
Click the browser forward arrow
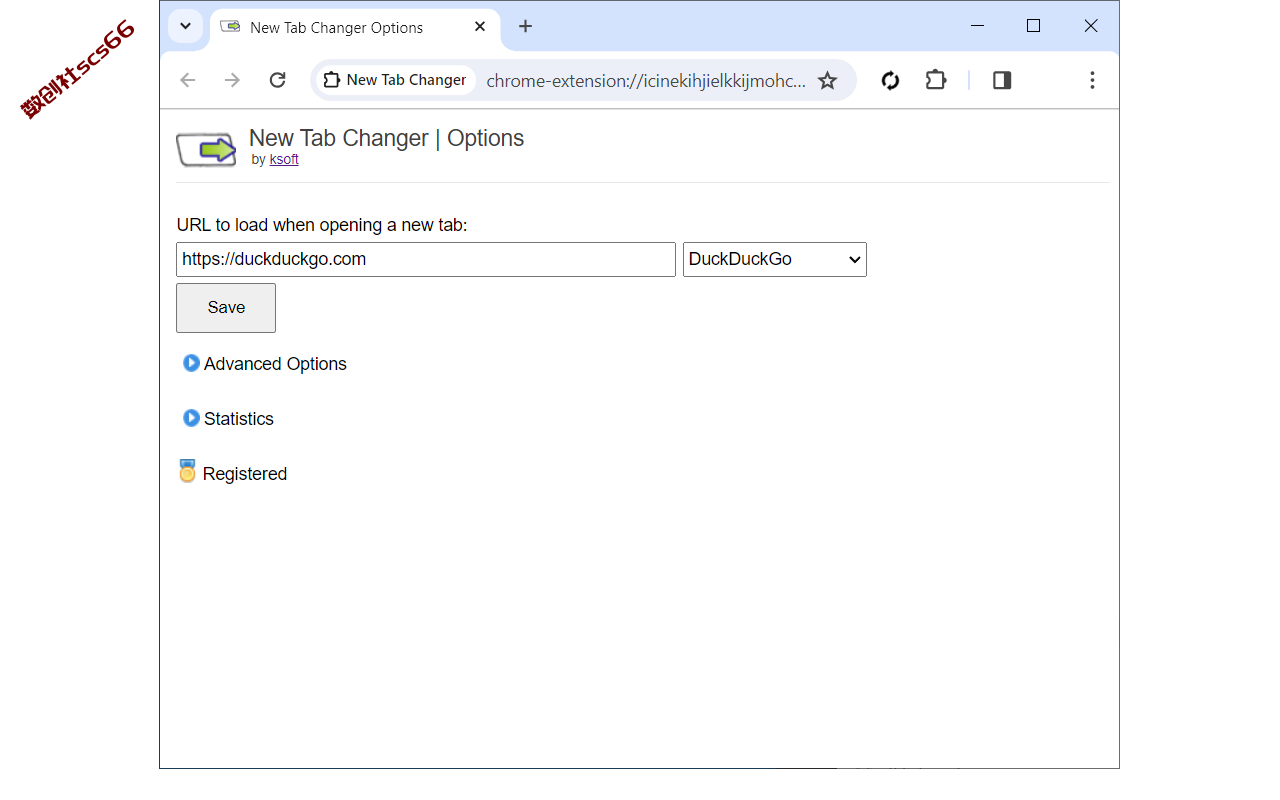point(232,80)
